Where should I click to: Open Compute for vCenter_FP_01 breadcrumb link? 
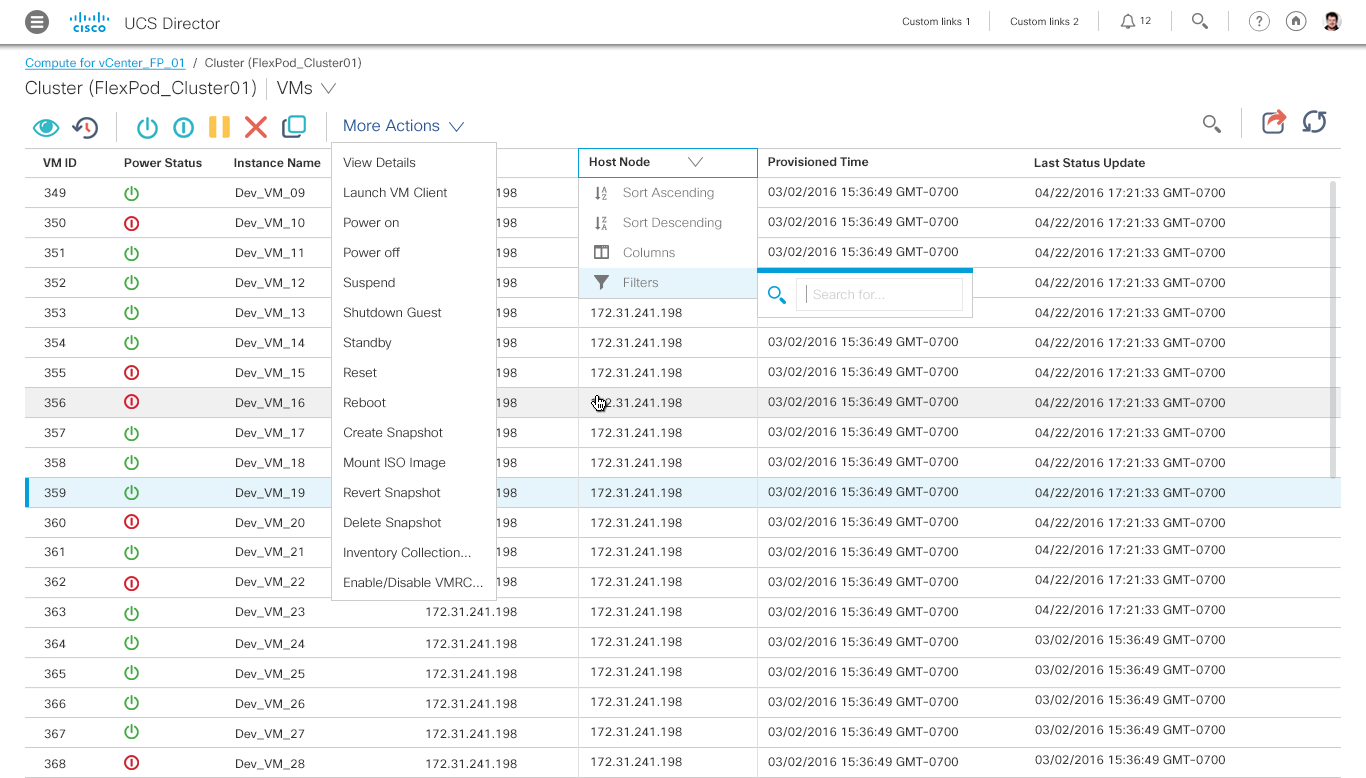(x=105, y=63)
